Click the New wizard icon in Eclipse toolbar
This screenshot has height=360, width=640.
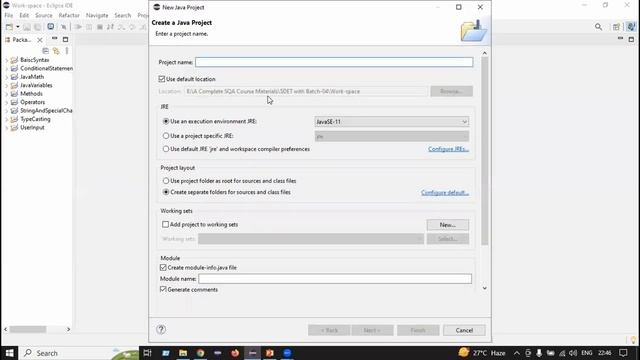(9, 27)
